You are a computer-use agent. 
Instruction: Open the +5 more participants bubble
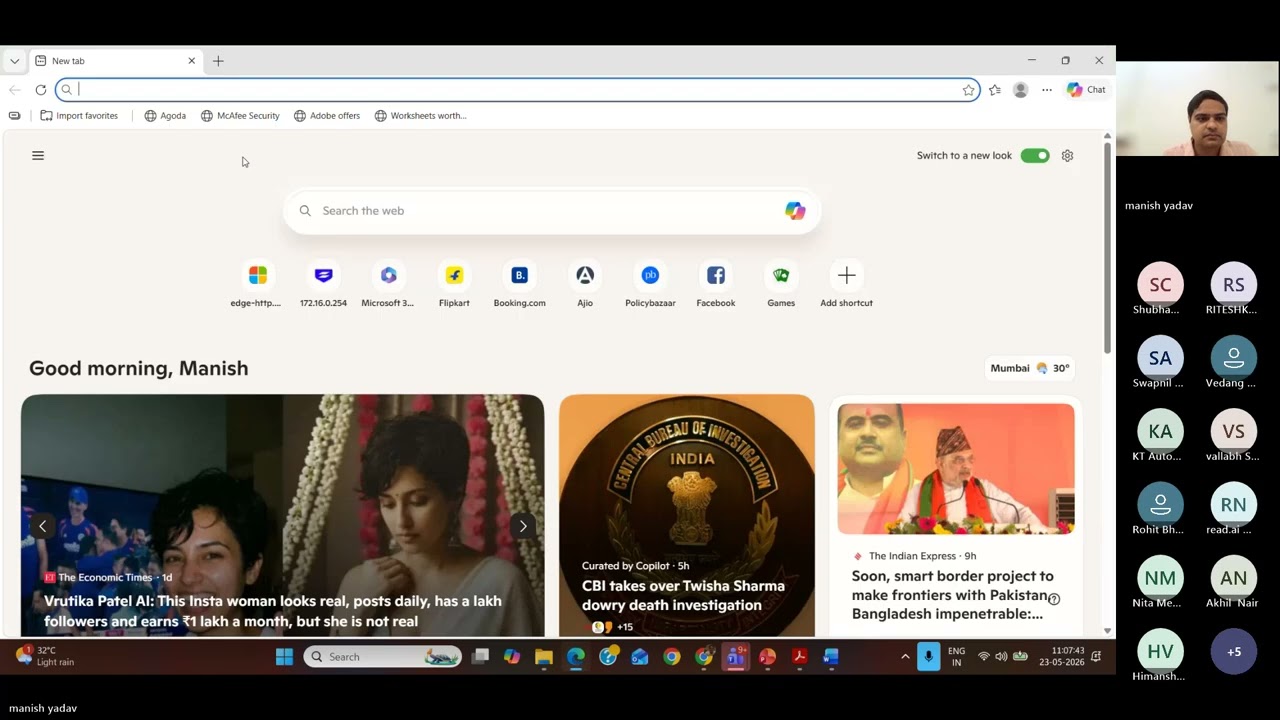[1234, 652]
